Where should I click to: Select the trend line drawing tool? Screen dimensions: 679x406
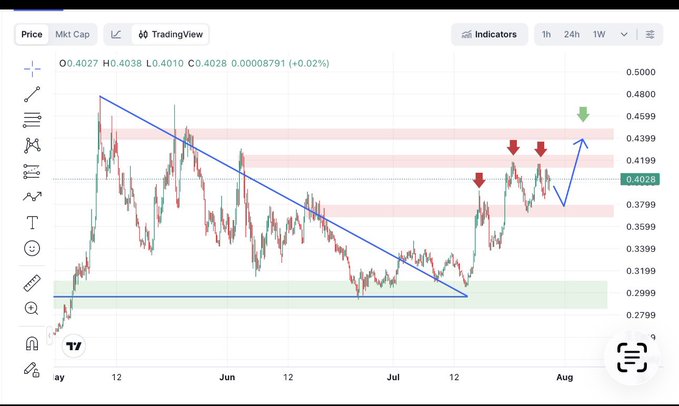pyautogui.click(x=32, y=94)
